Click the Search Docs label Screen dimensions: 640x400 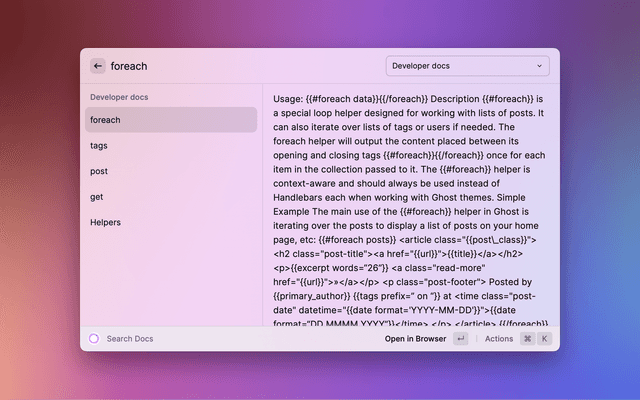130,339
